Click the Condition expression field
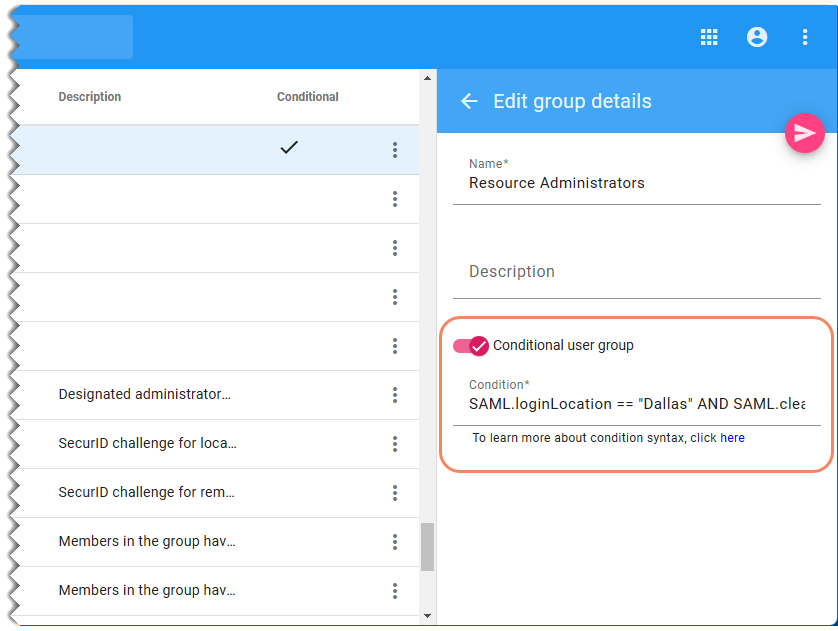Viewport: 838px width, 631px height. click(636, 404)
